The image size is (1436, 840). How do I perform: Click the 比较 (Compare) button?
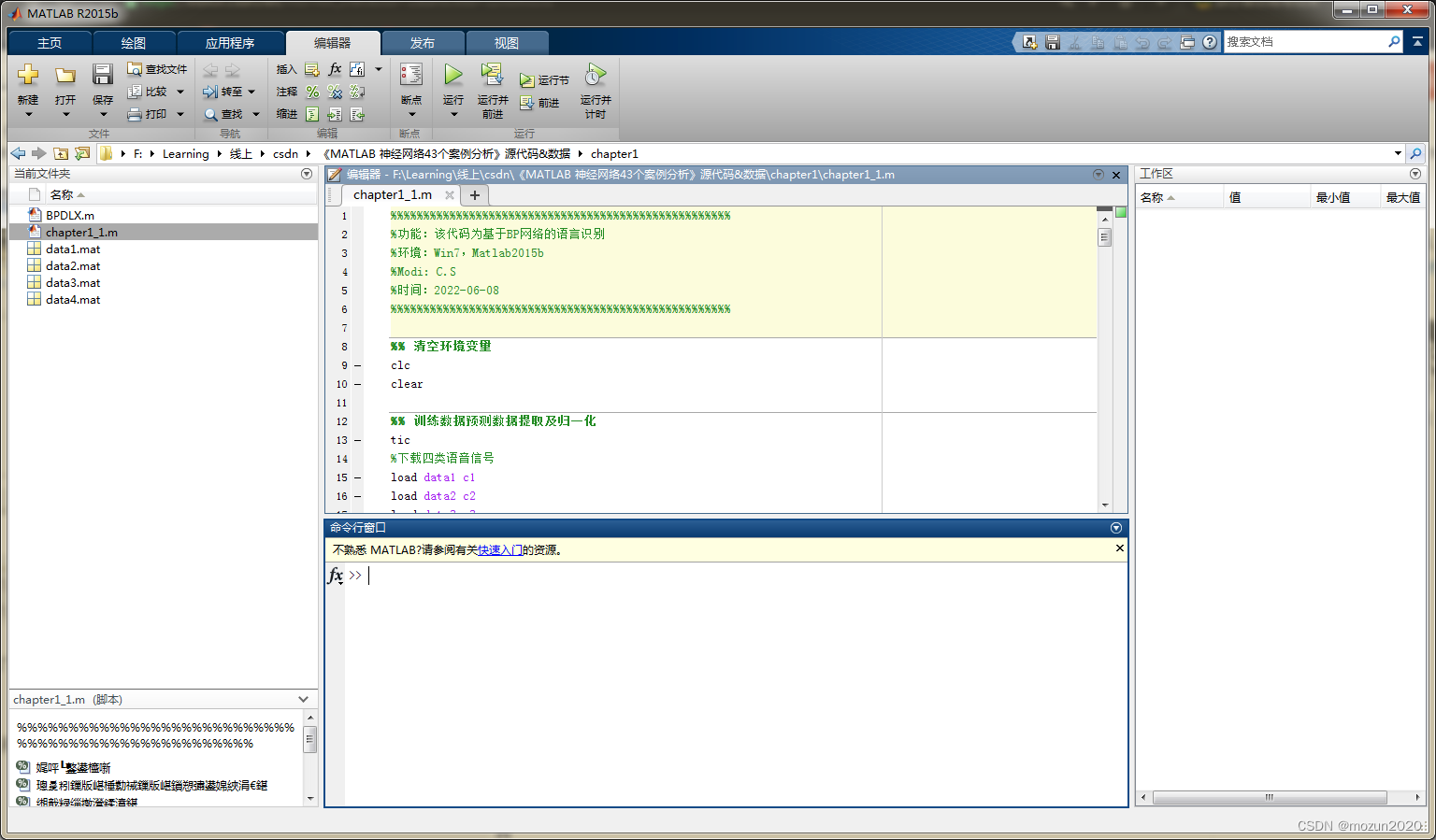148,92
